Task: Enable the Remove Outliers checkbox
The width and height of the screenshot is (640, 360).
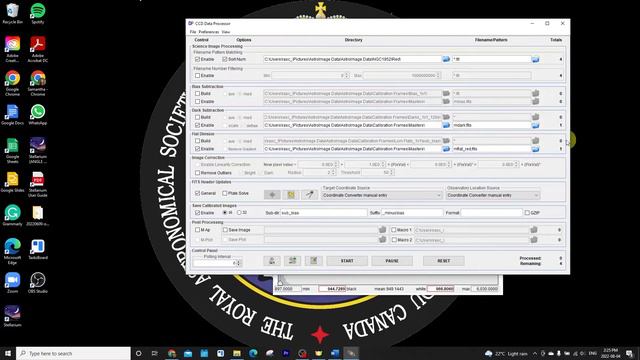Action: click(x=198, y=173)
